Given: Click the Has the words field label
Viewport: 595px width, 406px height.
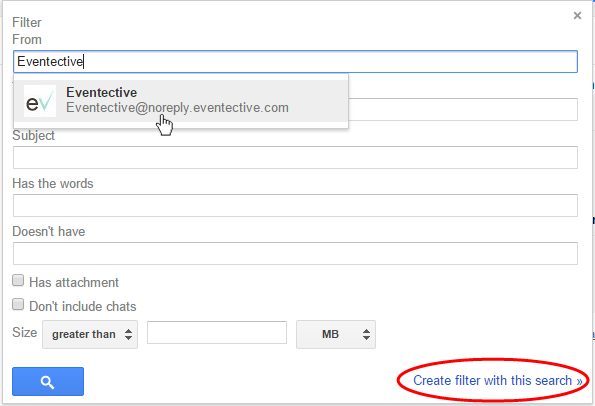Looking at the screenshot, I should 53,184.
